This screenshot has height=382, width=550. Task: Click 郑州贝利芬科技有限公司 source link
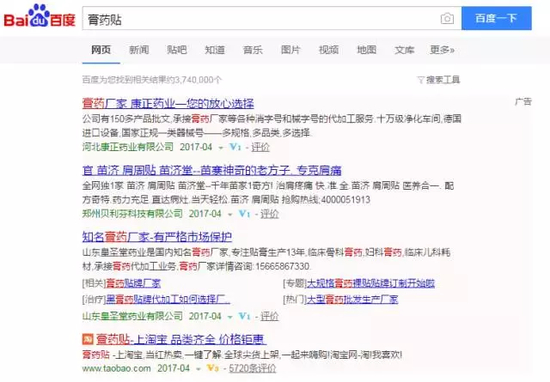[x=133, y=213]
